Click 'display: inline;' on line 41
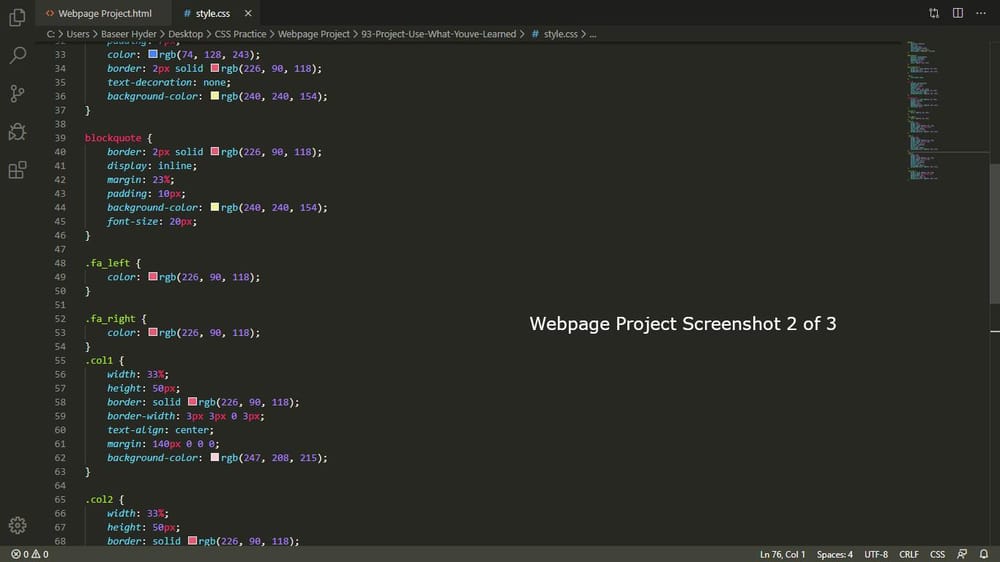1000x562 pixels. coord(152,165)
